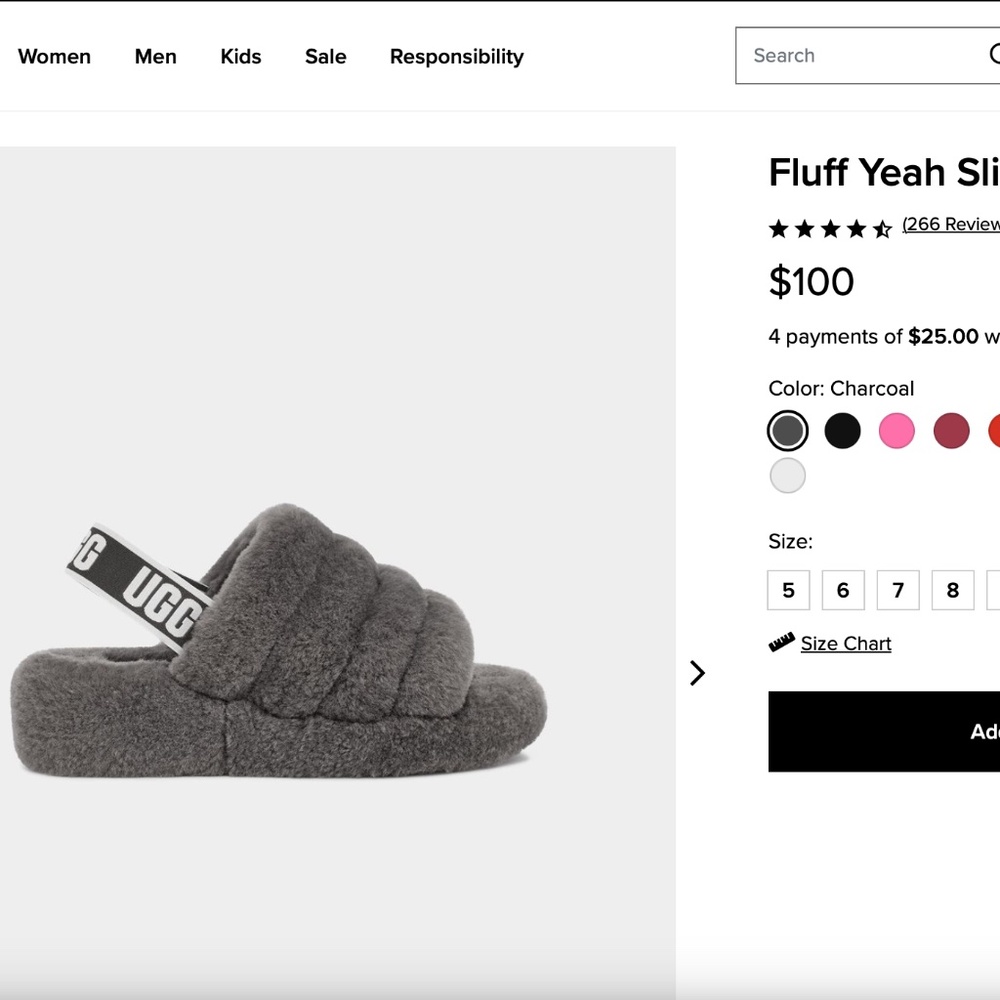The height and width of the screenshot is (1000, 1000).
Task: Open the 266 Reviews link
Action: coord(950,224)
